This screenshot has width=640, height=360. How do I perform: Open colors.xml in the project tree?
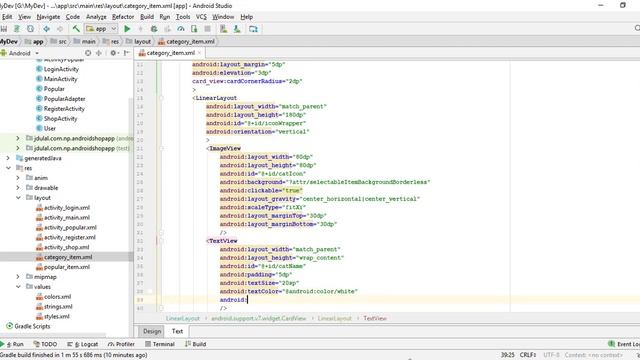point(53,297)
